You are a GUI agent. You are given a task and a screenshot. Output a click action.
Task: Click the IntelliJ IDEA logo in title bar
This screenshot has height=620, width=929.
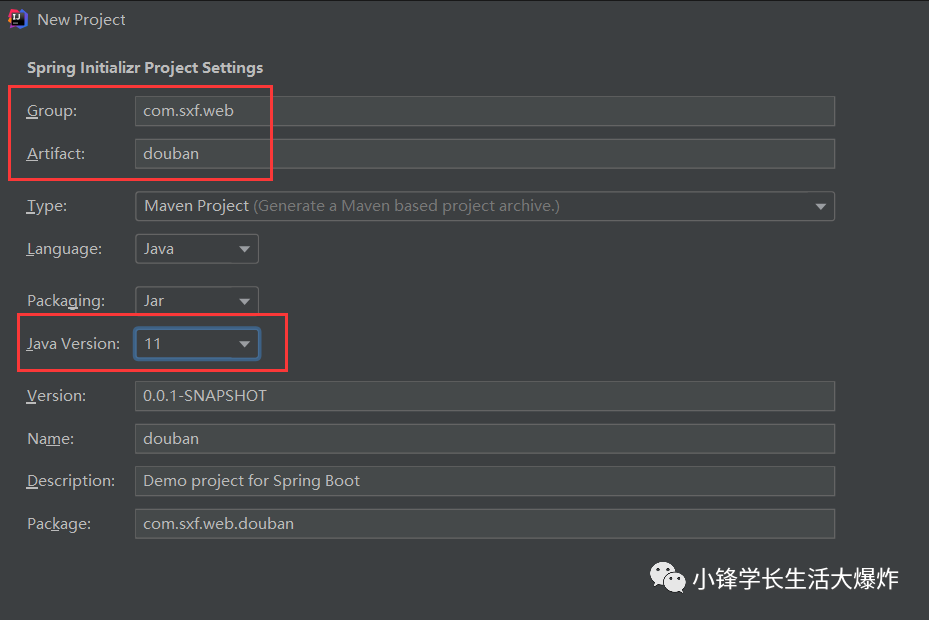[x=17, y=18]
